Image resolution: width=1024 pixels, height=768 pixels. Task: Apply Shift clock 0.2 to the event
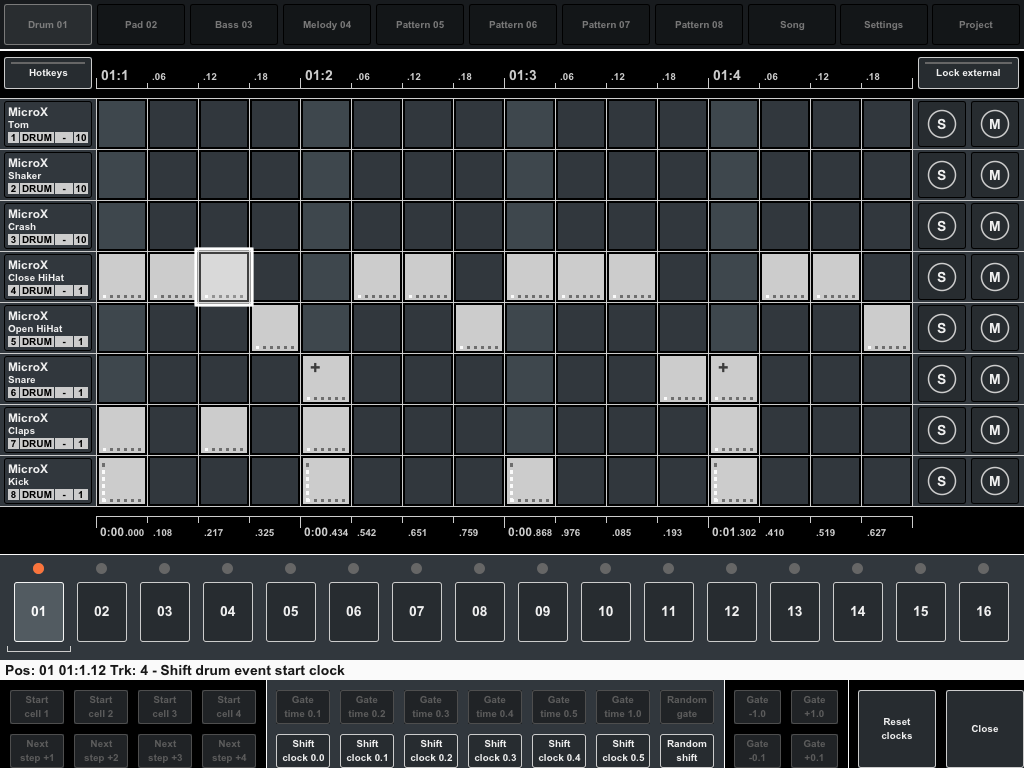click(430, 750)
